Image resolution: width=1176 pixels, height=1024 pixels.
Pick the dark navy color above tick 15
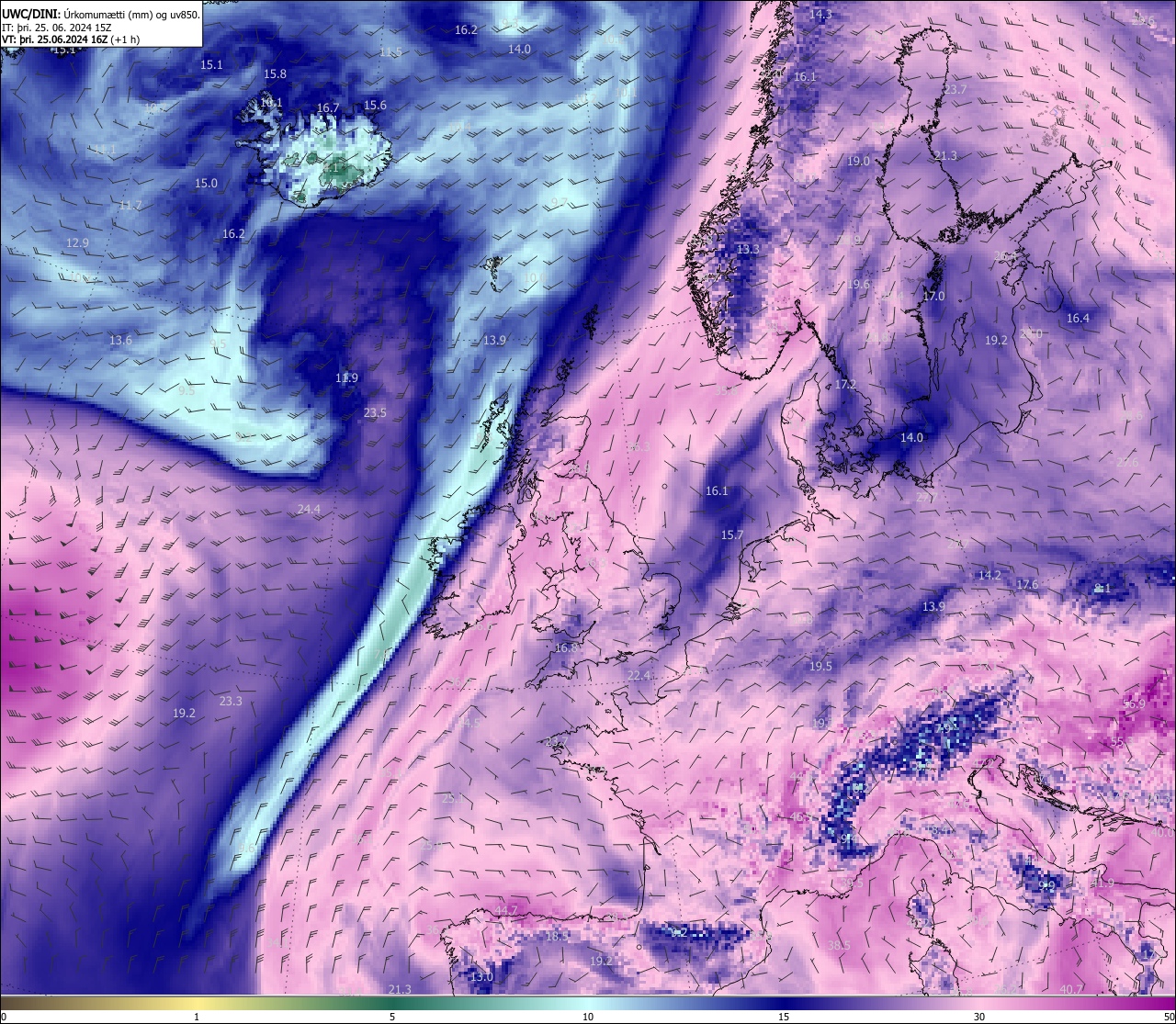pyautogui.click(x=784, y=1003)
